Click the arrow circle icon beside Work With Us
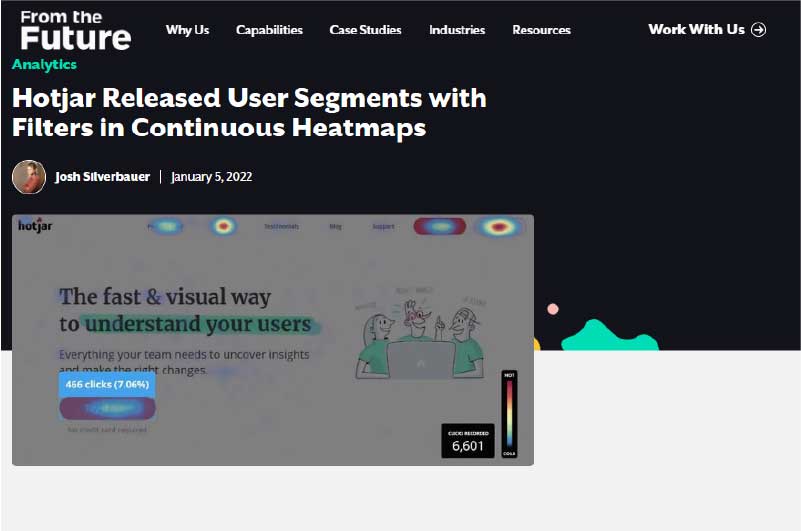Viewport: 801px width, 531px height. point(759,30)
